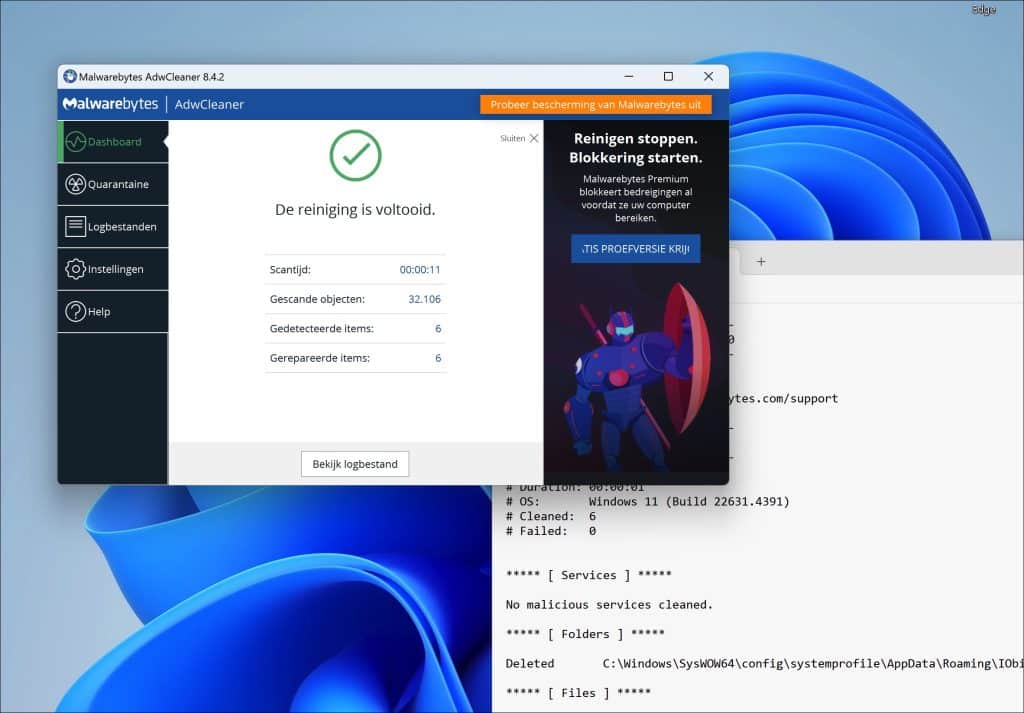Click the Scantijd value 00:00:11
1024x713 pixels.
coord(420,270)
